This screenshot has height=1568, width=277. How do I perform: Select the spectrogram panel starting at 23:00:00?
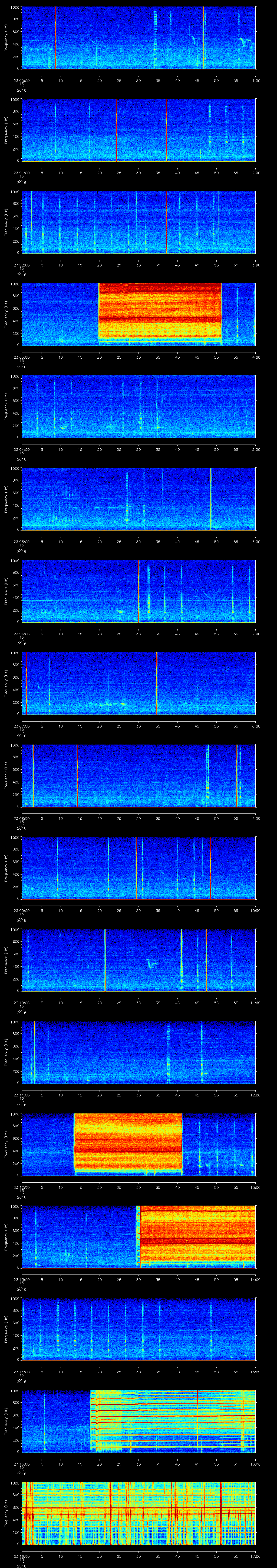138,38
